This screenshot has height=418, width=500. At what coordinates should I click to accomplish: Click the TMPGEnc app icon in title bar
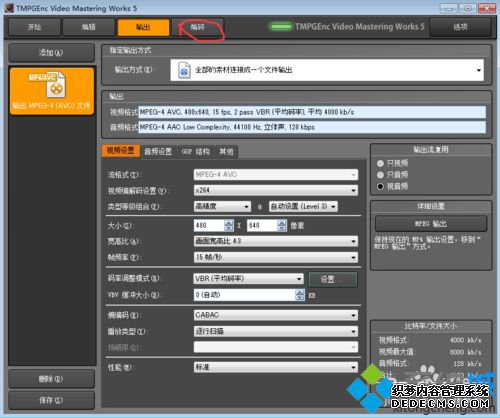(9, 8)
